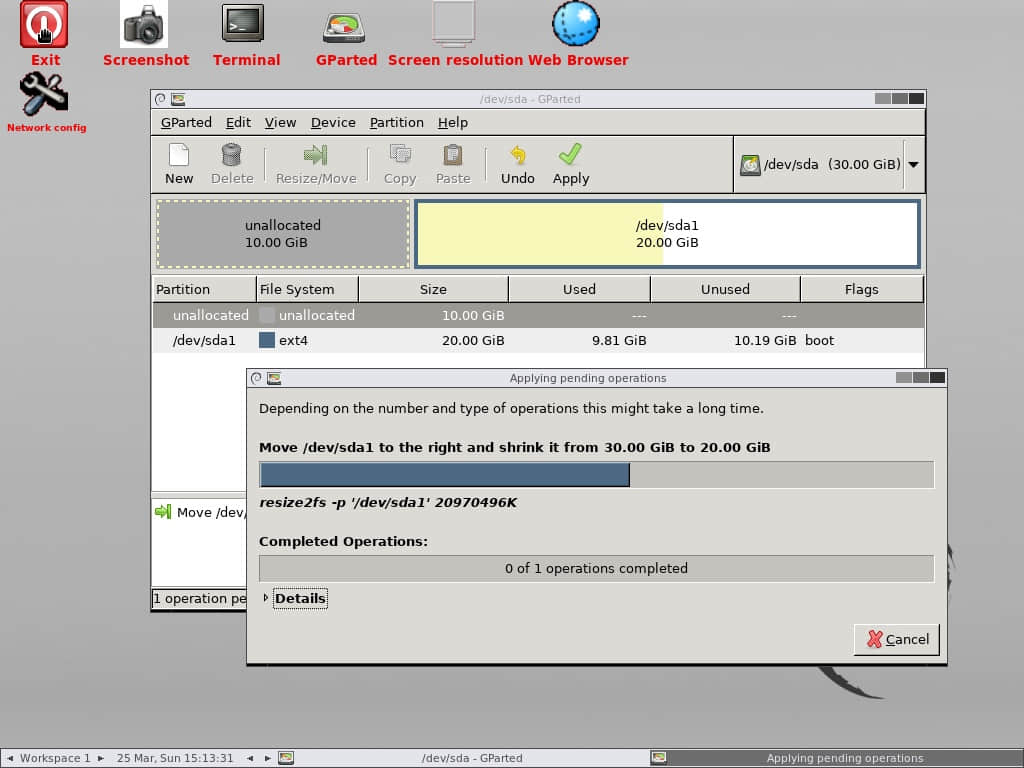Select the /dev/sda1 ext4 partition row
This screenshot has height=768, width=1024.
coord(538,340)
